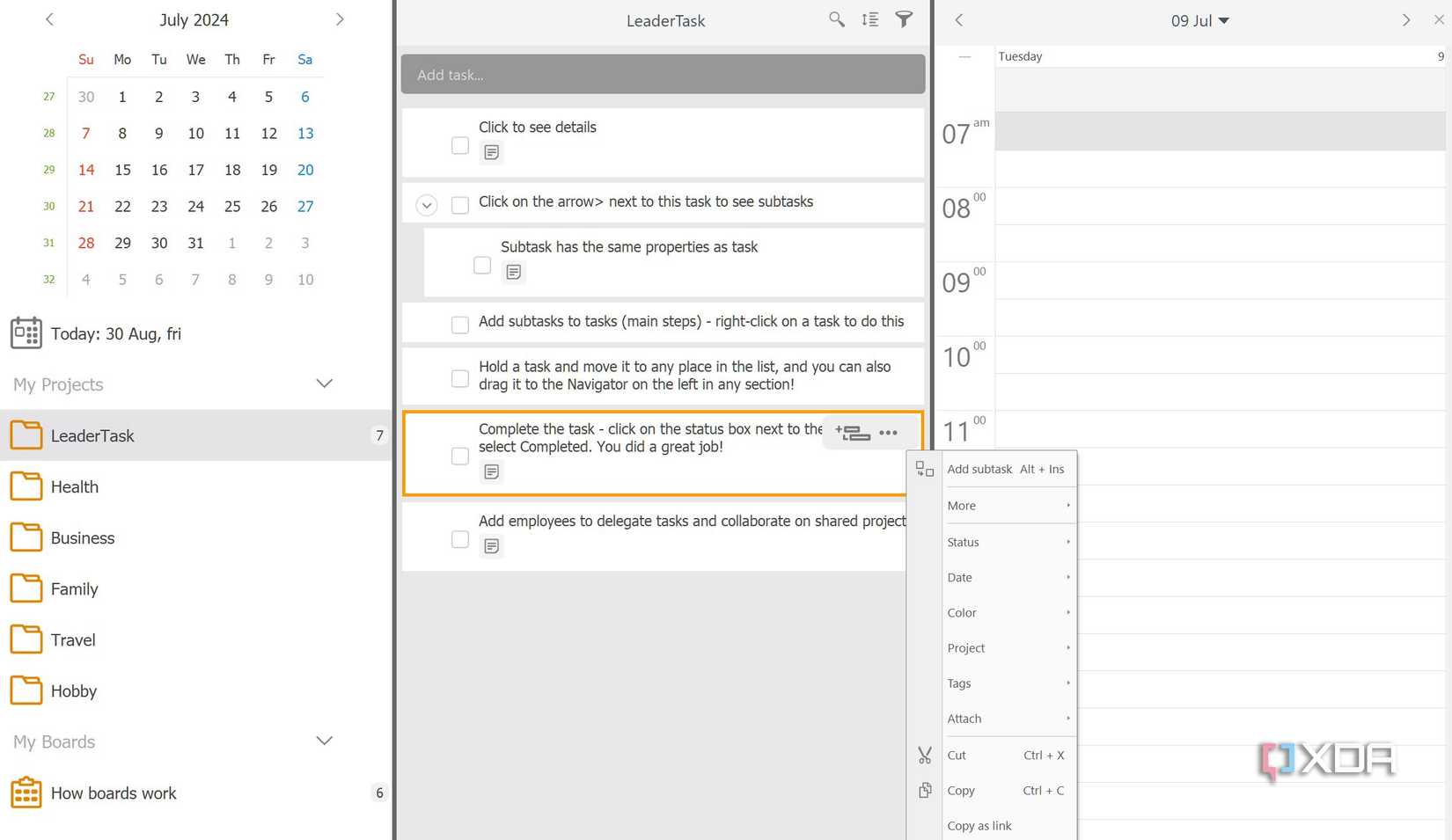Image resolution: width=1452 pixels, height=840 pixels.
Task: Go to previous day in day planner
Action: 959,19
